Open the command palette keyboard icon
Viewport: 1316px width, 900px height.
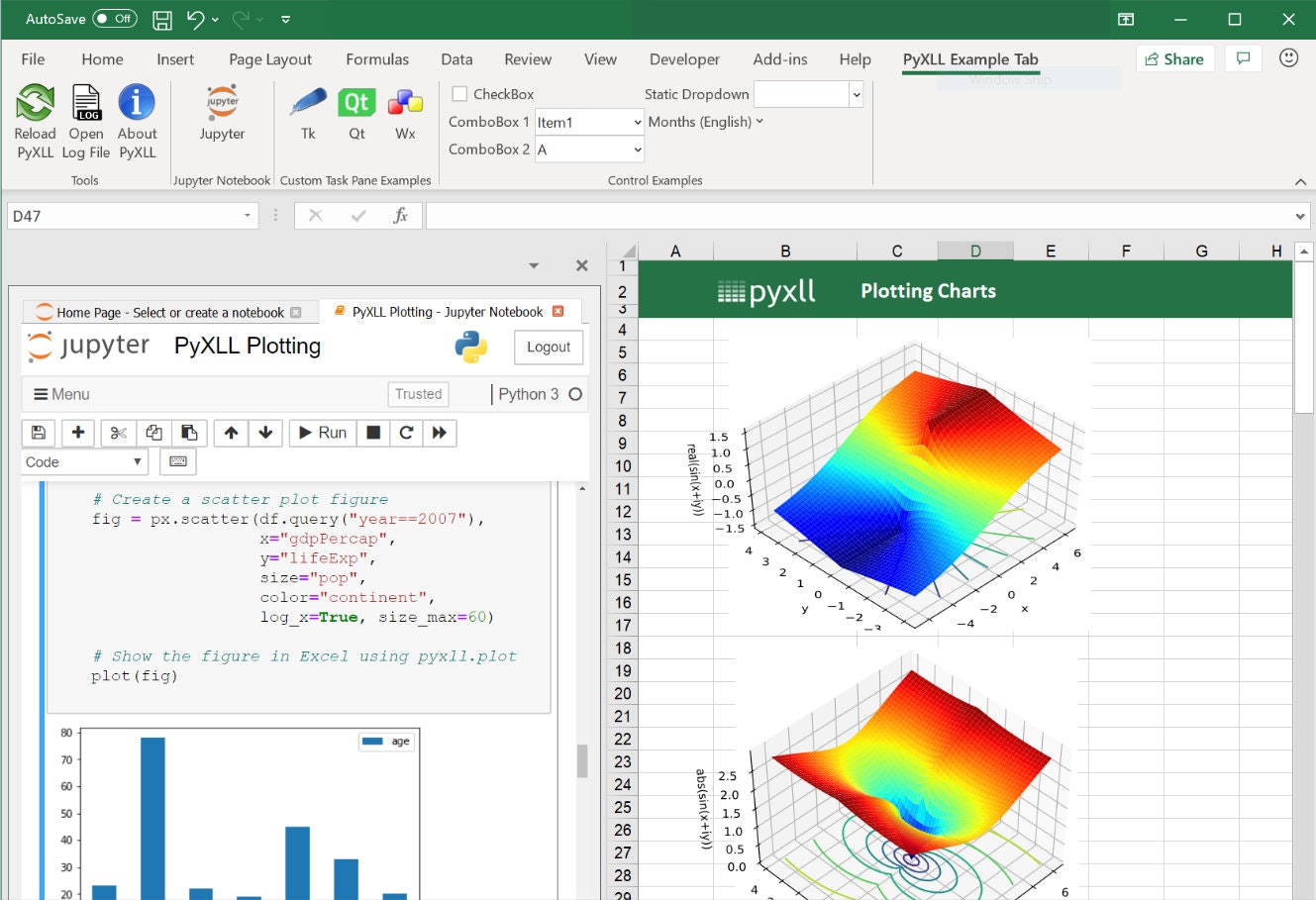[x=178, y=461]
